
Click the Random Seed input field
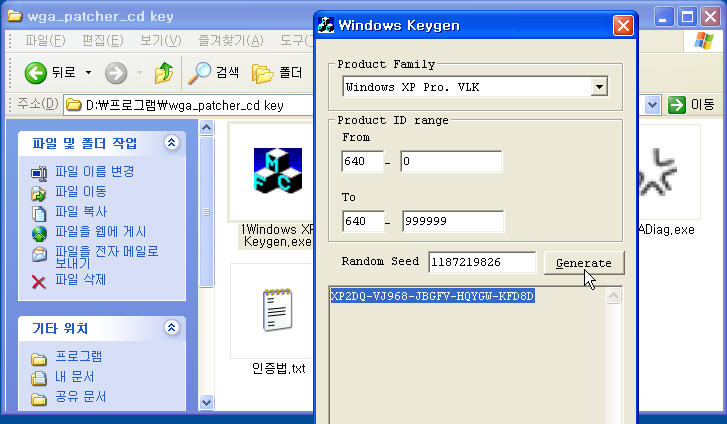coord(482,262)
